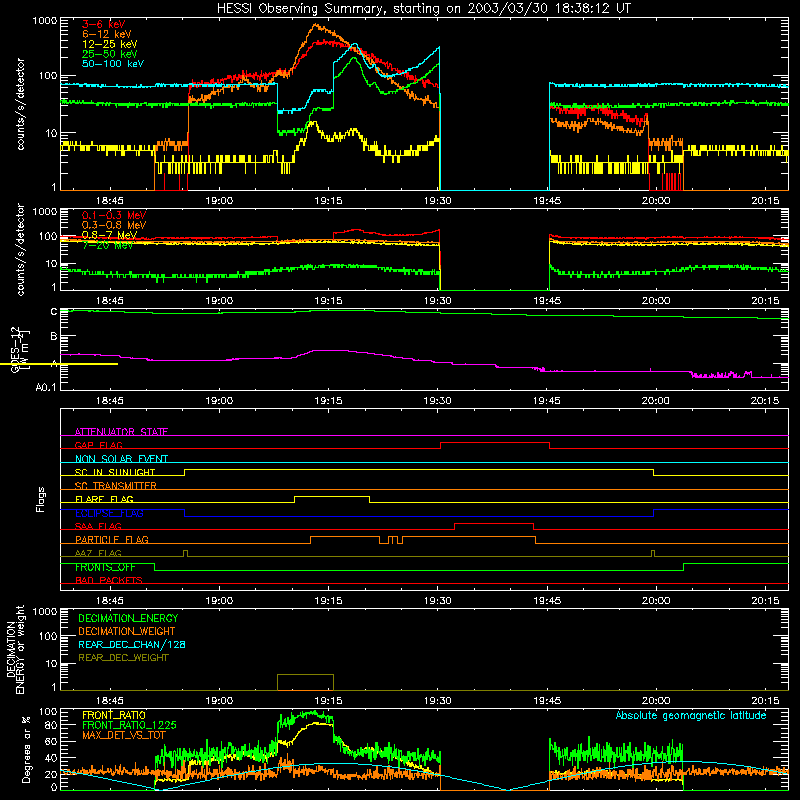Select the red 3-6 keV legend label
This screenshot has width=800, height=800.
(103, 24)
